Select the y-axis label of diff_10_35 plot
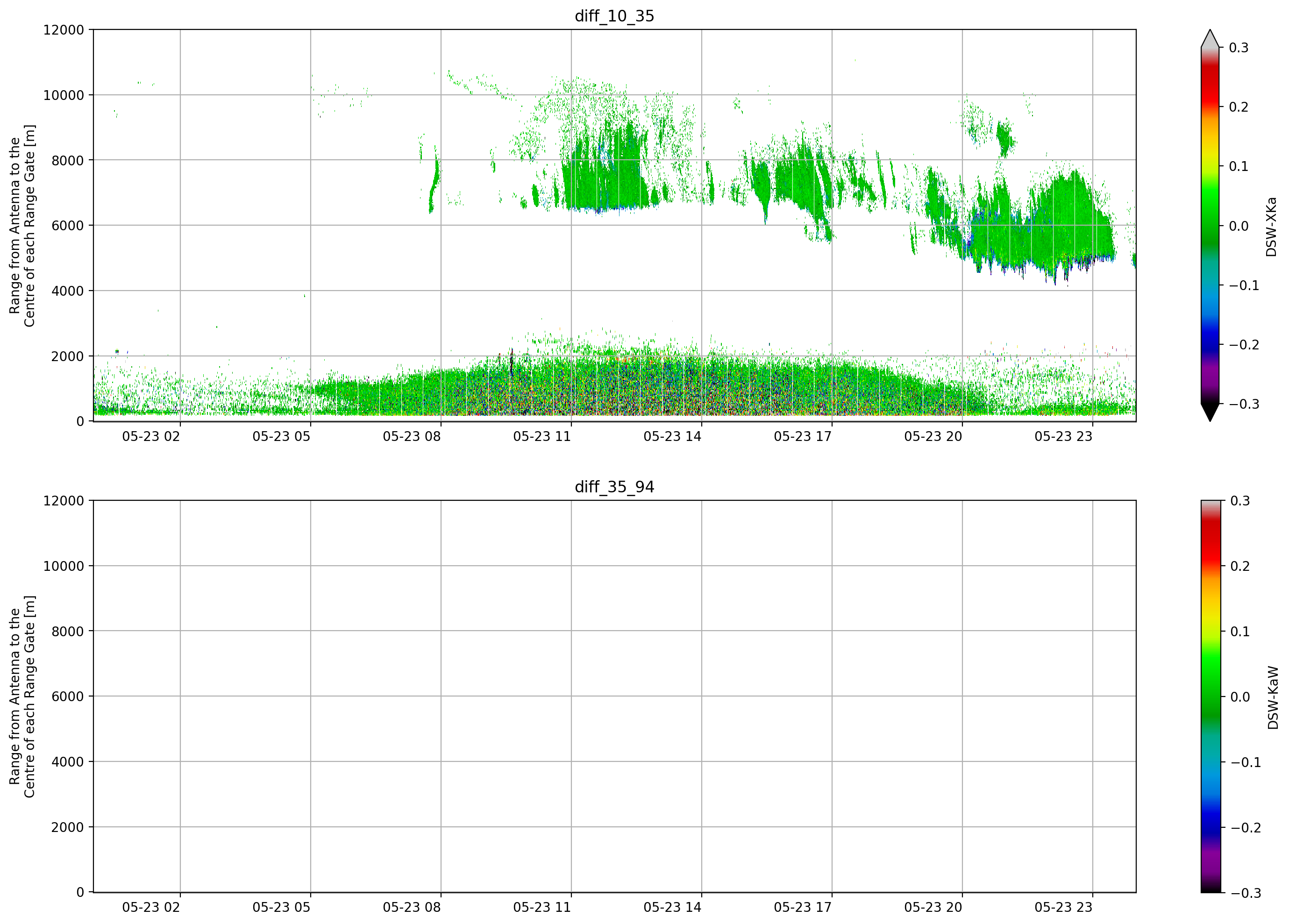The height and width of the screenshot is (924, 1289). 22,226
